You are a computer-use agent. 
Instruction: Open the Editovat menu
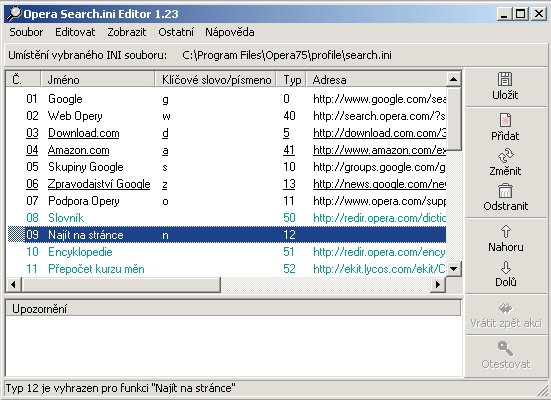tap(75, 32)
